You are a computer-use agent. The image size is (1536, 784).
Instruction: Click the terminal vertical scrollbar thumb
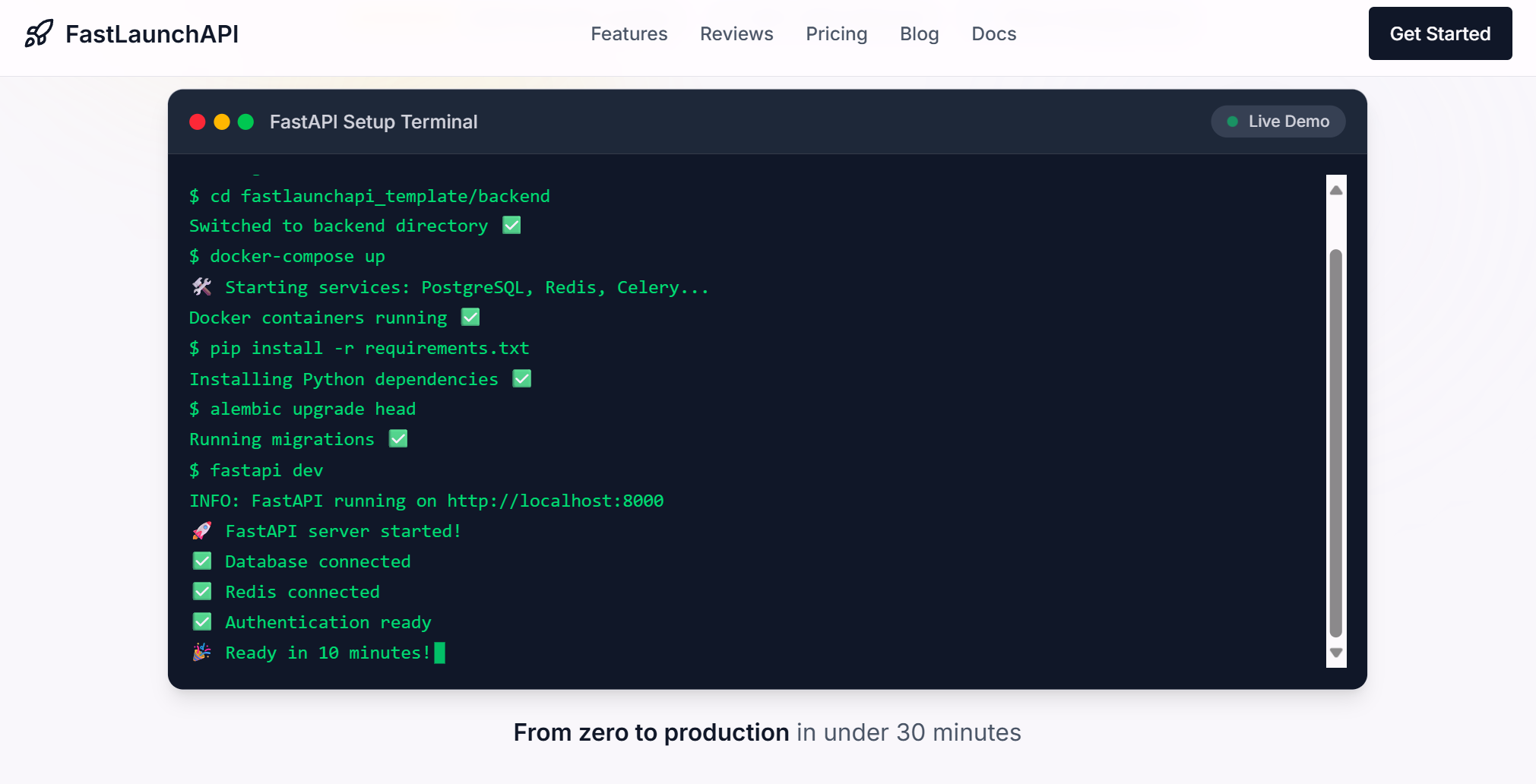(1336, 443)
